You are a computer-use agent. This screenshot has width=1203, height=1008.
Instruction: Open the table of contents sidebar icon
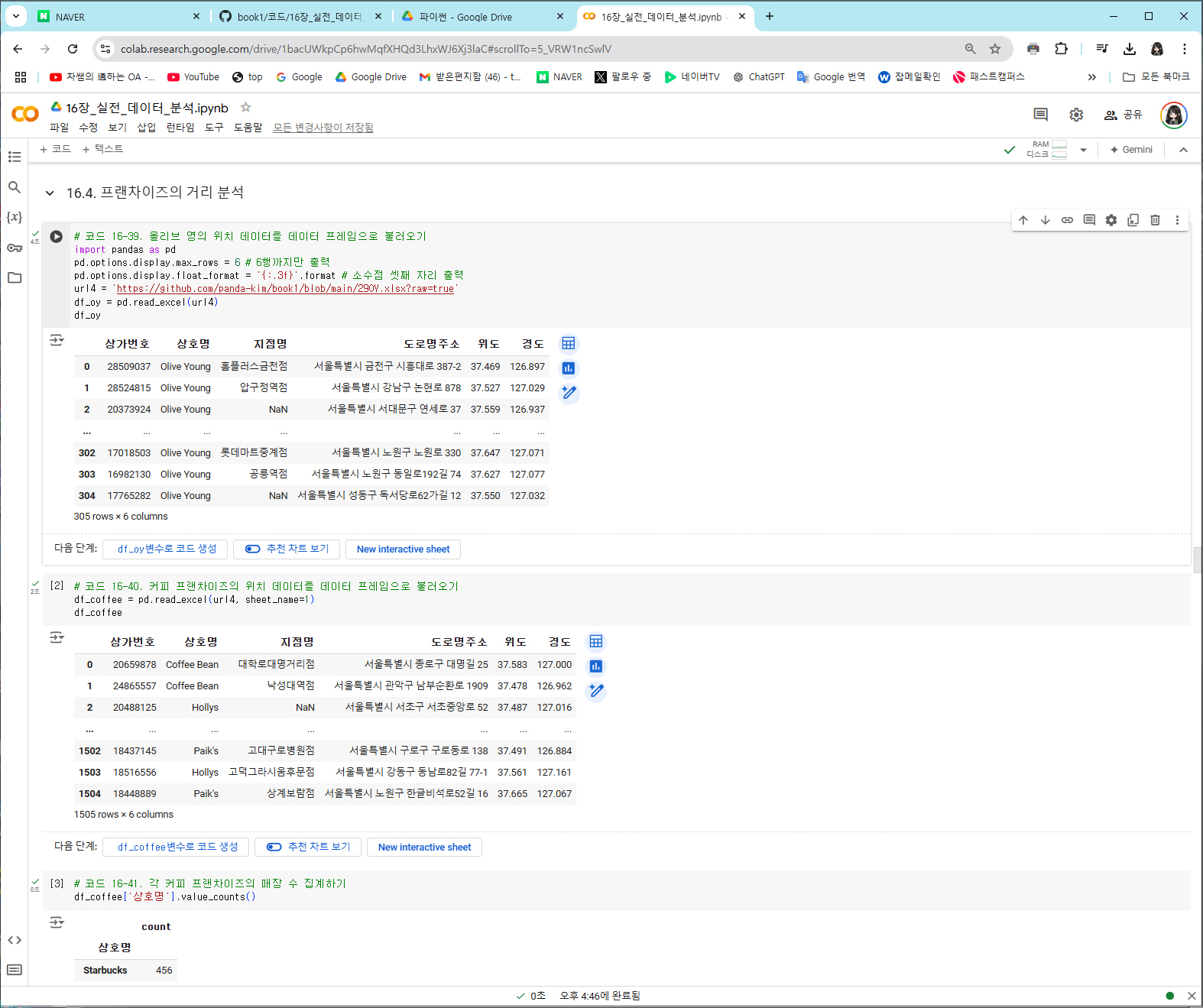(15, 157)
